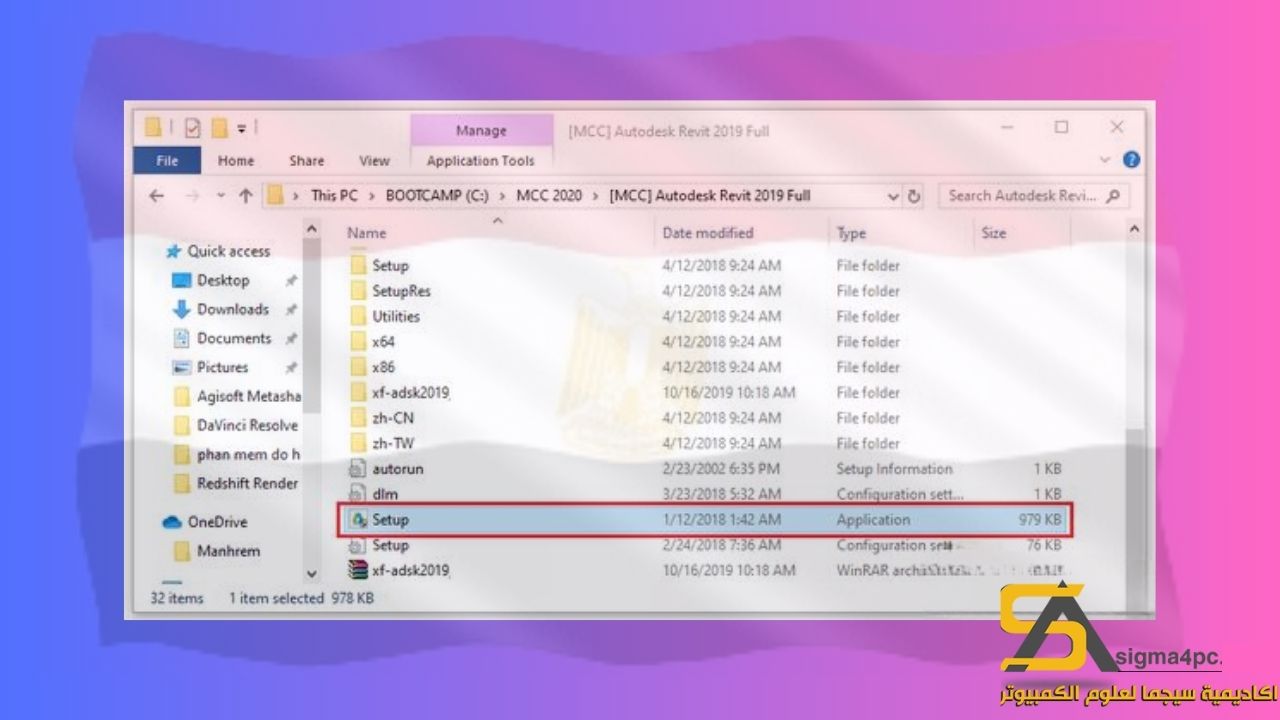Click the 979 KB size cell

click(x=1038, y=520)
